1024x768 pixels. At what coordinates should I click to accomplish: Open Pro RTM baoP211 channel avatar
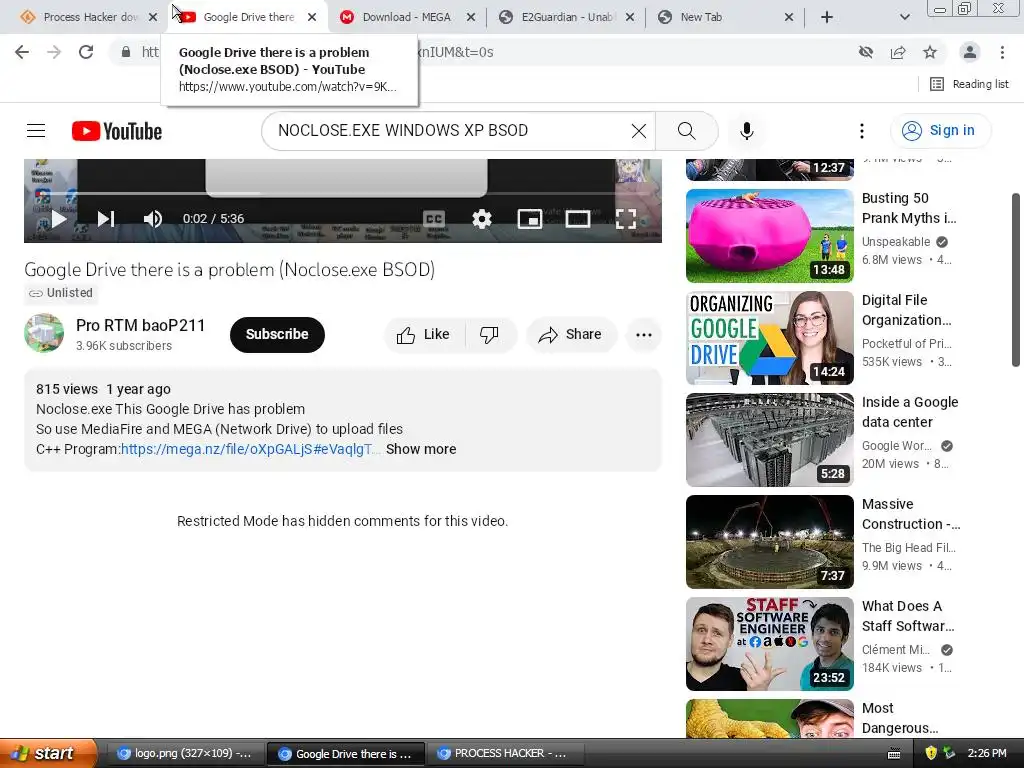44,333
